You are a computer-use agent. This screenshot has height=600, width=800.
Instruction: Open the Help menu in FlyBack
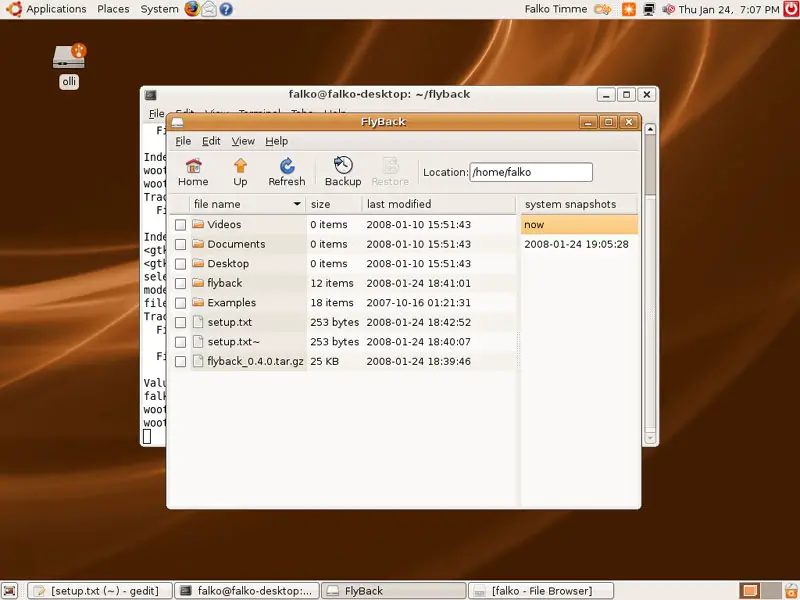[277, 141]
